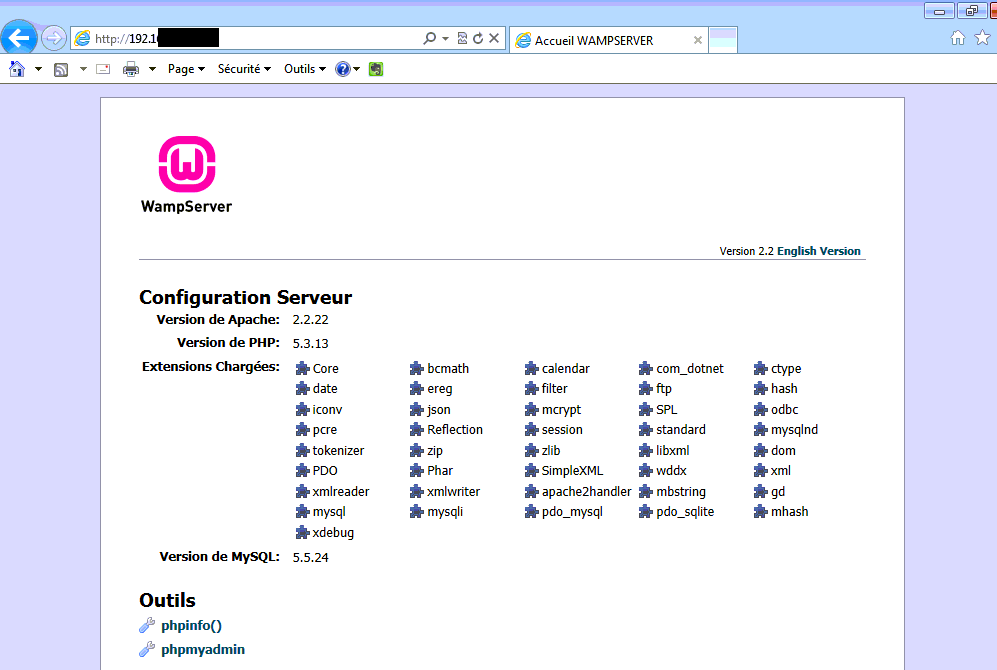The width and height of the screenshot is (997, 670).
Task: Click the puzzle icon next to Core
Action: (303, 368)
